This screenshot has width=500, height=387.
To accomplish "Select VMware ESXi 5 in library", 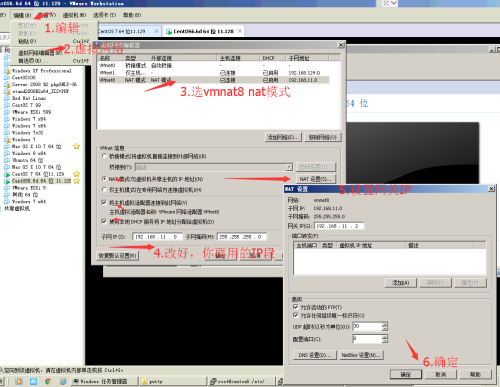I will (x=29, y=188).
